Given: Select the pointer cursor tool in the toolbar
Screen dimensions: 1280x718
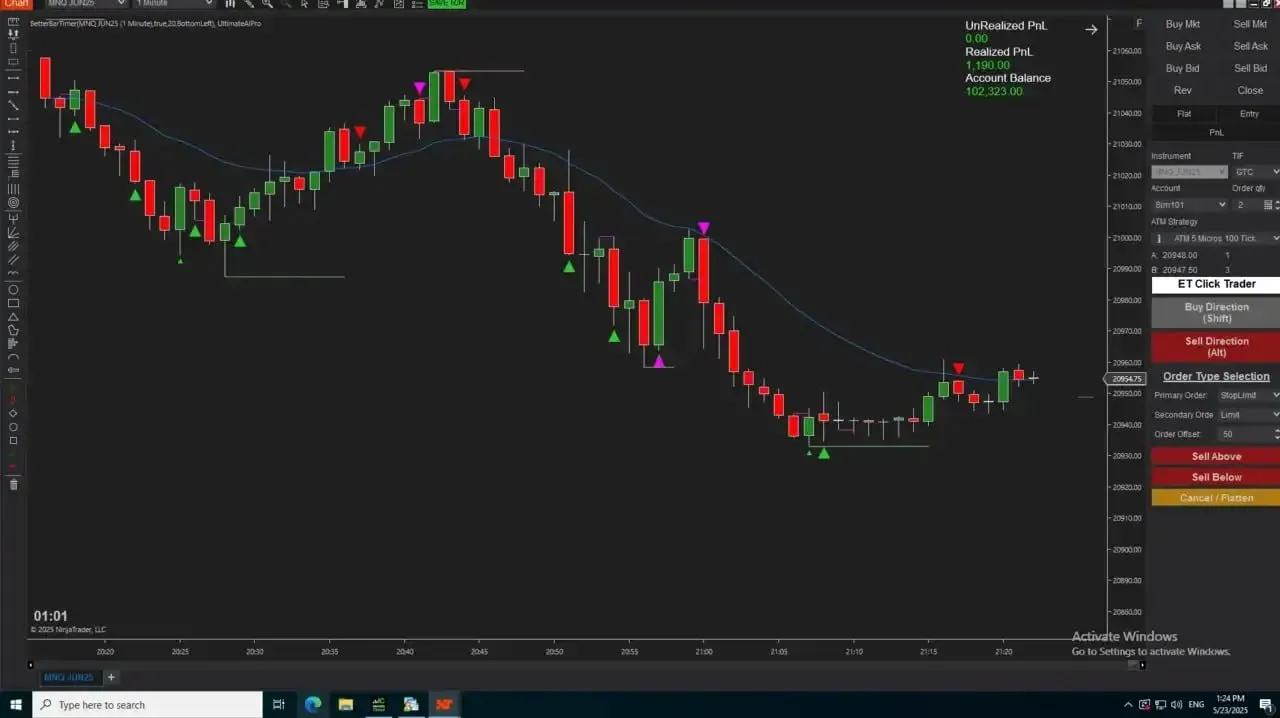Looking at the screenshot, I should (x=302, y=4).
